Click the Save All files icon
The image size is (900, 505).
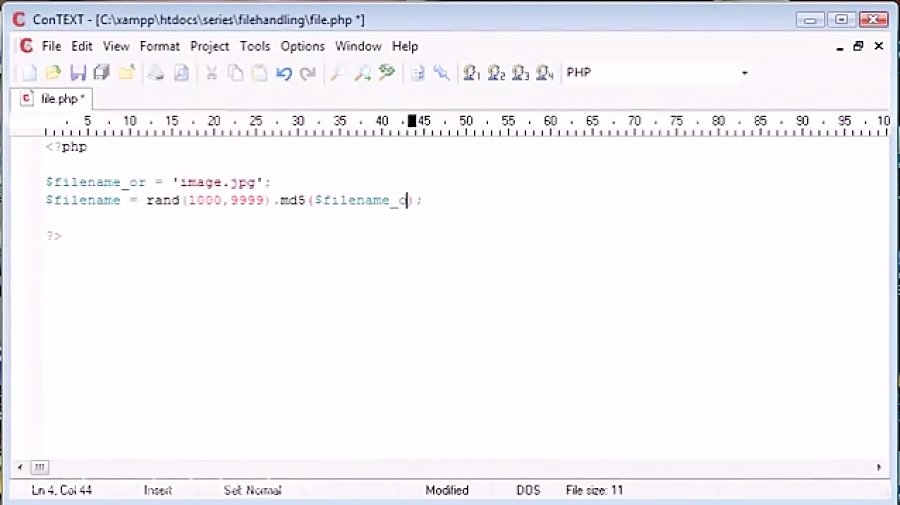(x=102, y=73)
